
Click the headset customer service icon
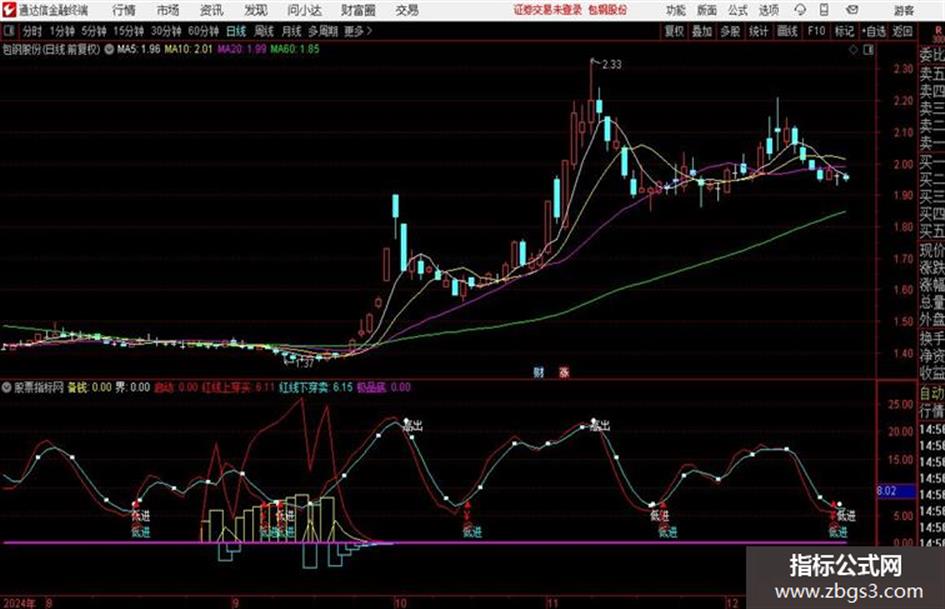(800, 10)
